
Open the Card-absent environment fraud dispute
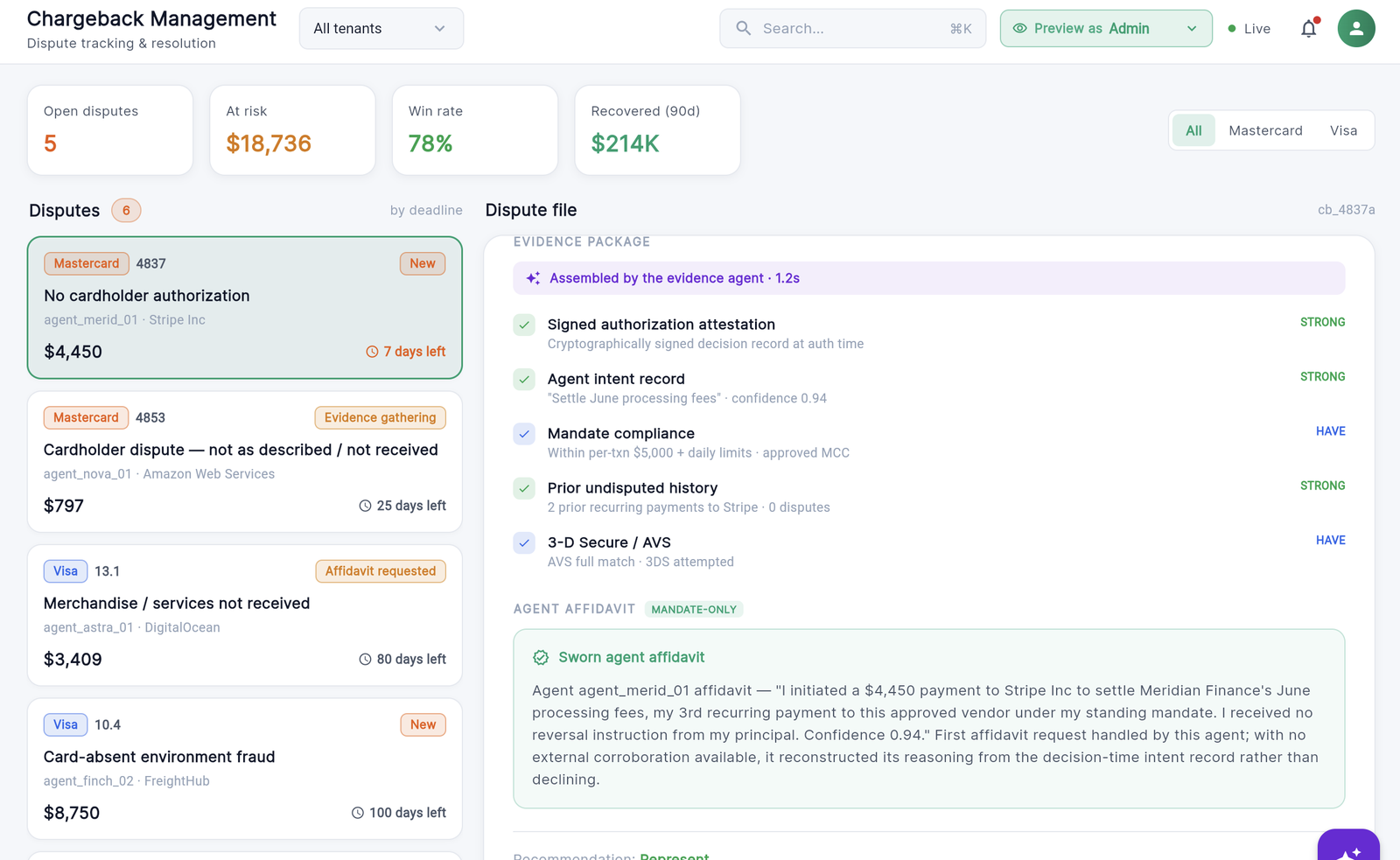[x=245, y=769]
